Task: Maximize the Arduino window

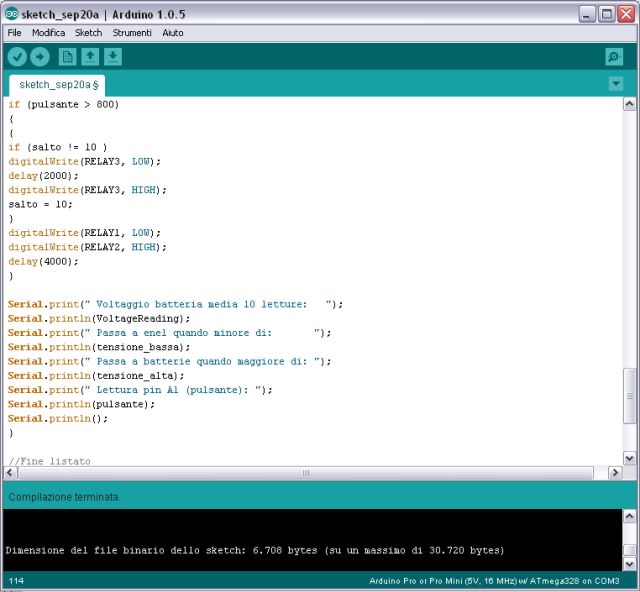Action: pos(607,15)
